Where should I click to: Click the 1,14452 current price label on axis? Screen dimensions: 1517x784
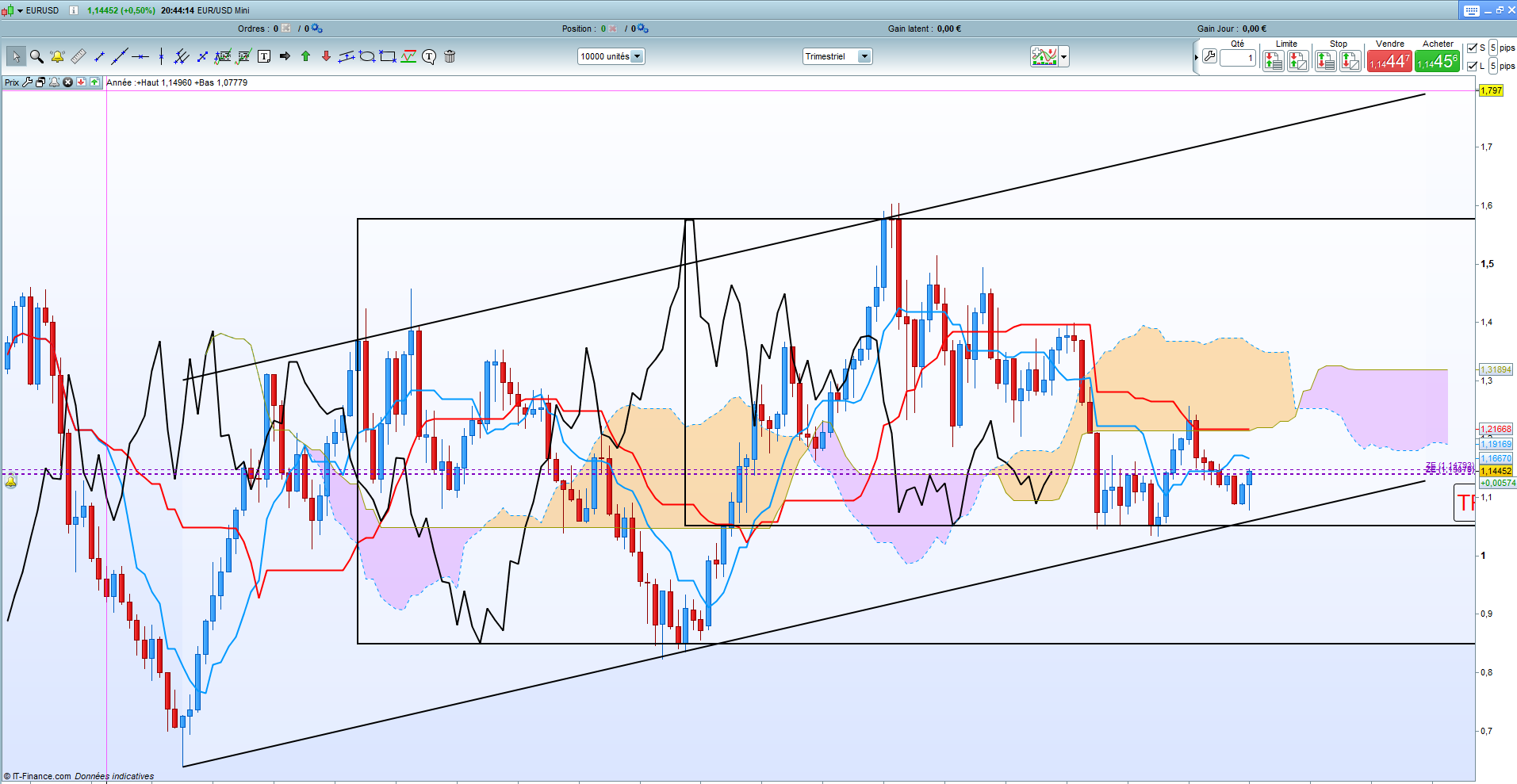(x=1496, y=471)
